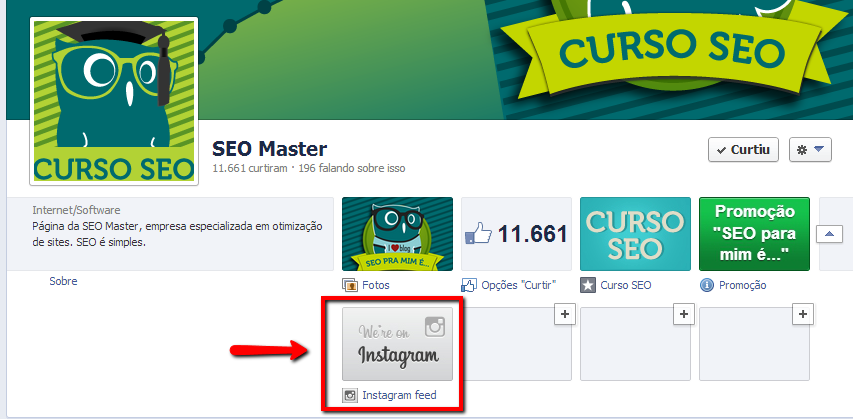Toggle the Curtiu liked button

[x=743, y=150]
